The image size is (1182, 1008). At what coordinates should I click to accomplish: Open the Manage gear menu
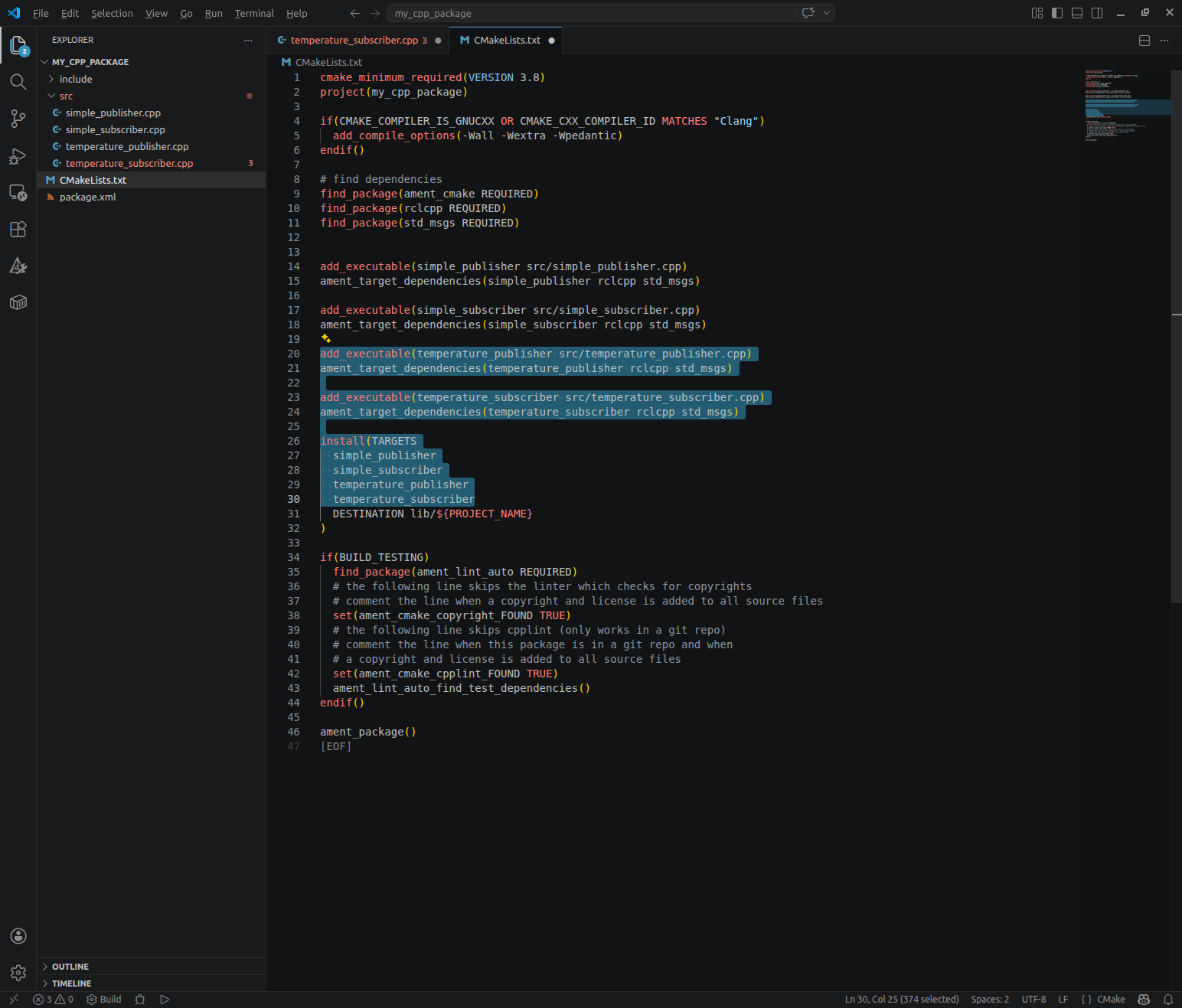[18, 973]
